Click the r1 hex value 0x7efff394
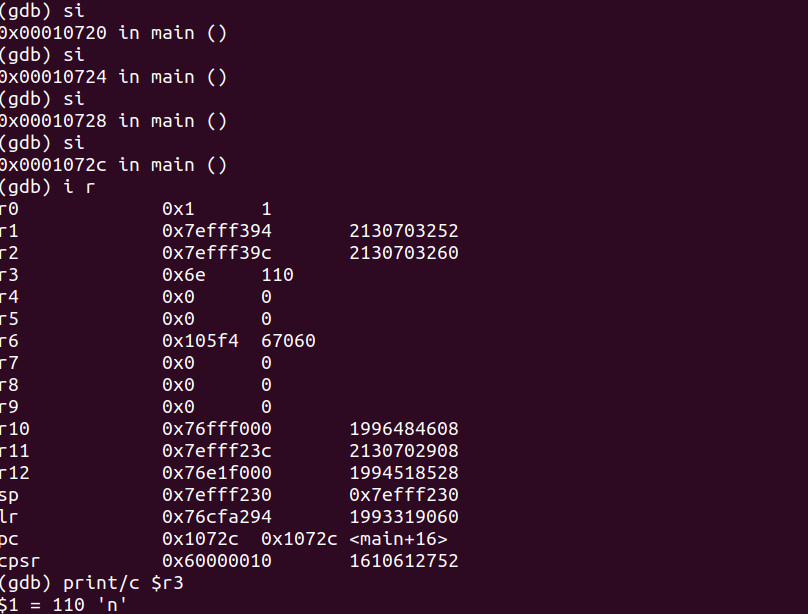The height and width of the screenshot is (614, 808). tap(217, 231)
